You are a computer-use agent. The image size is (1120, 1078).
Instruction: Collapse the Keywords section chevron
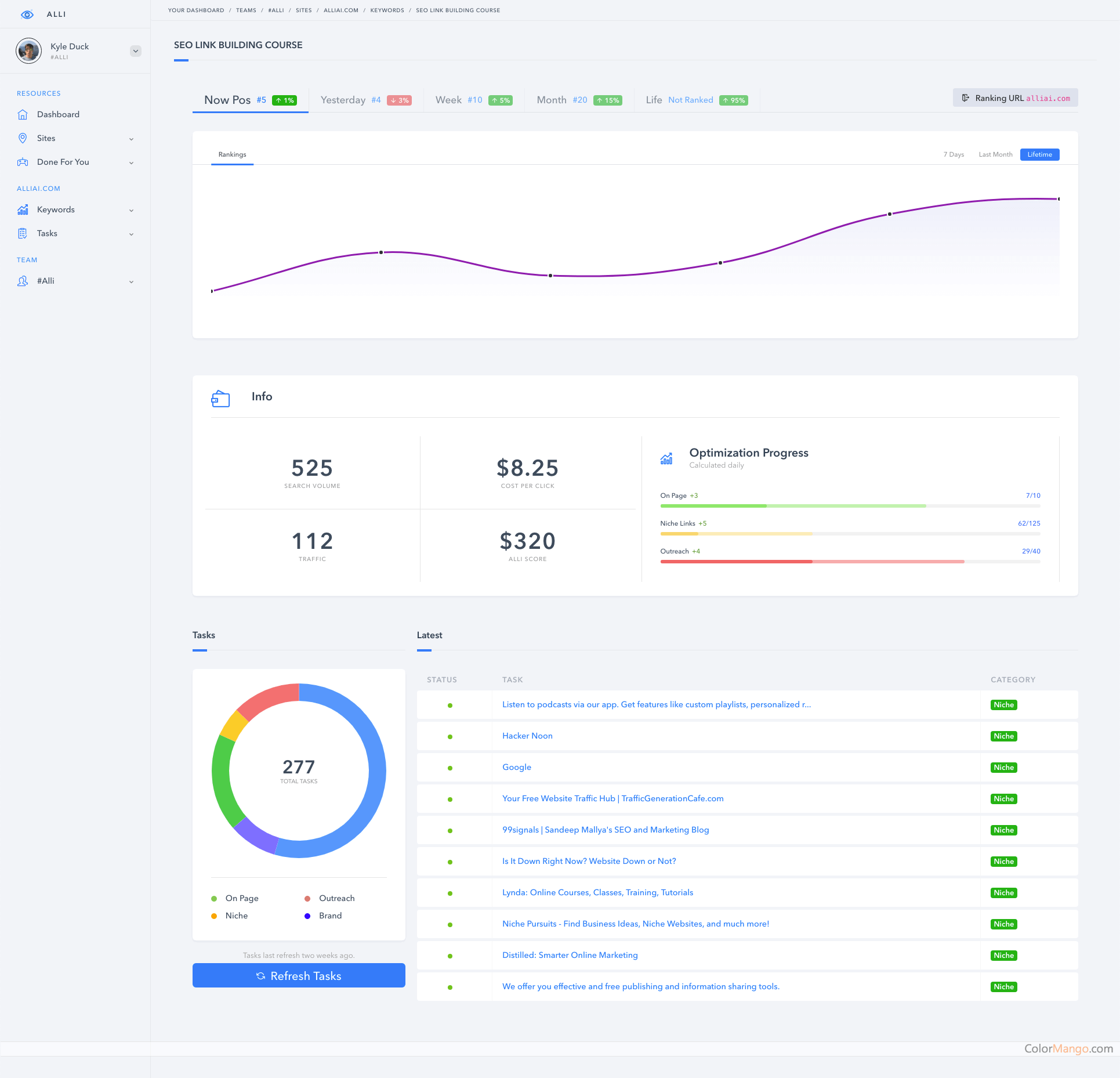pos(132,210)
